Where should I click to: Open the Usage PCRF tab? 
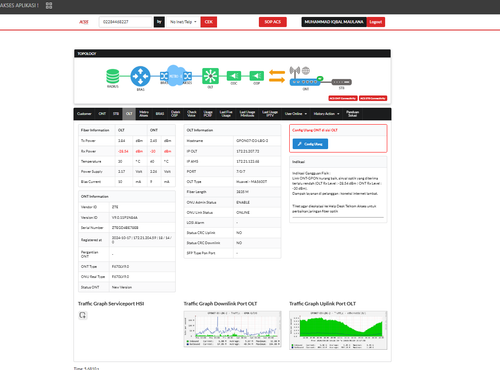(x=208, y=114)
